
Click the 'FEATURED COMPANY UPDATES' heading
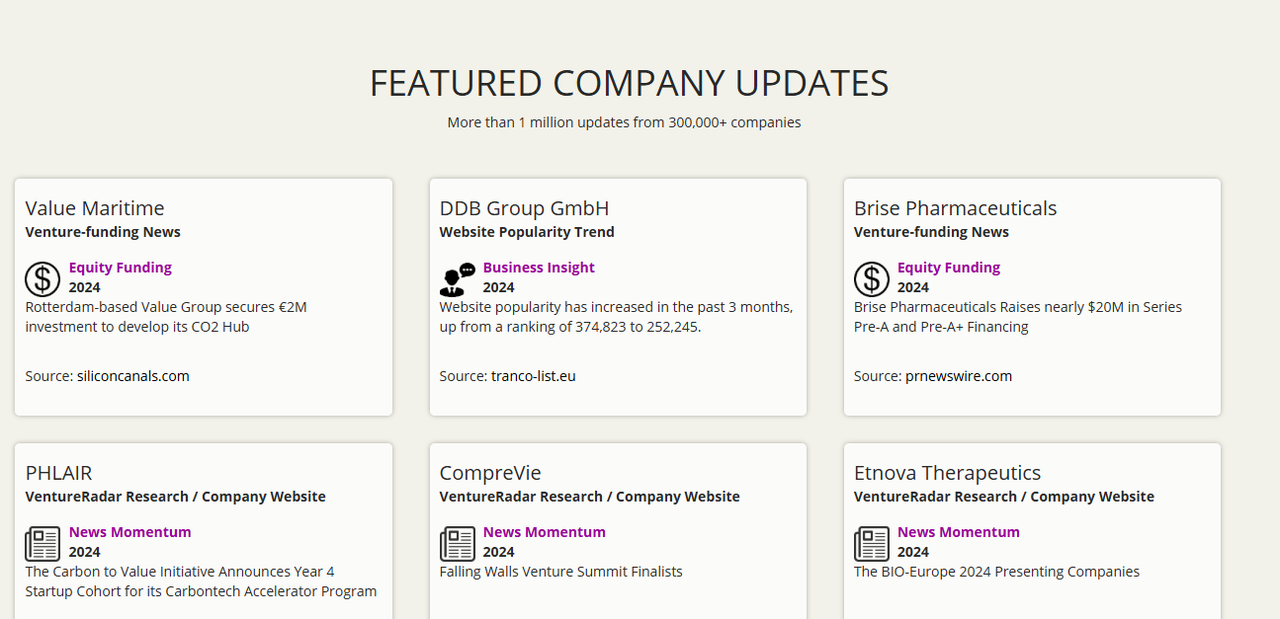[629, 83]
